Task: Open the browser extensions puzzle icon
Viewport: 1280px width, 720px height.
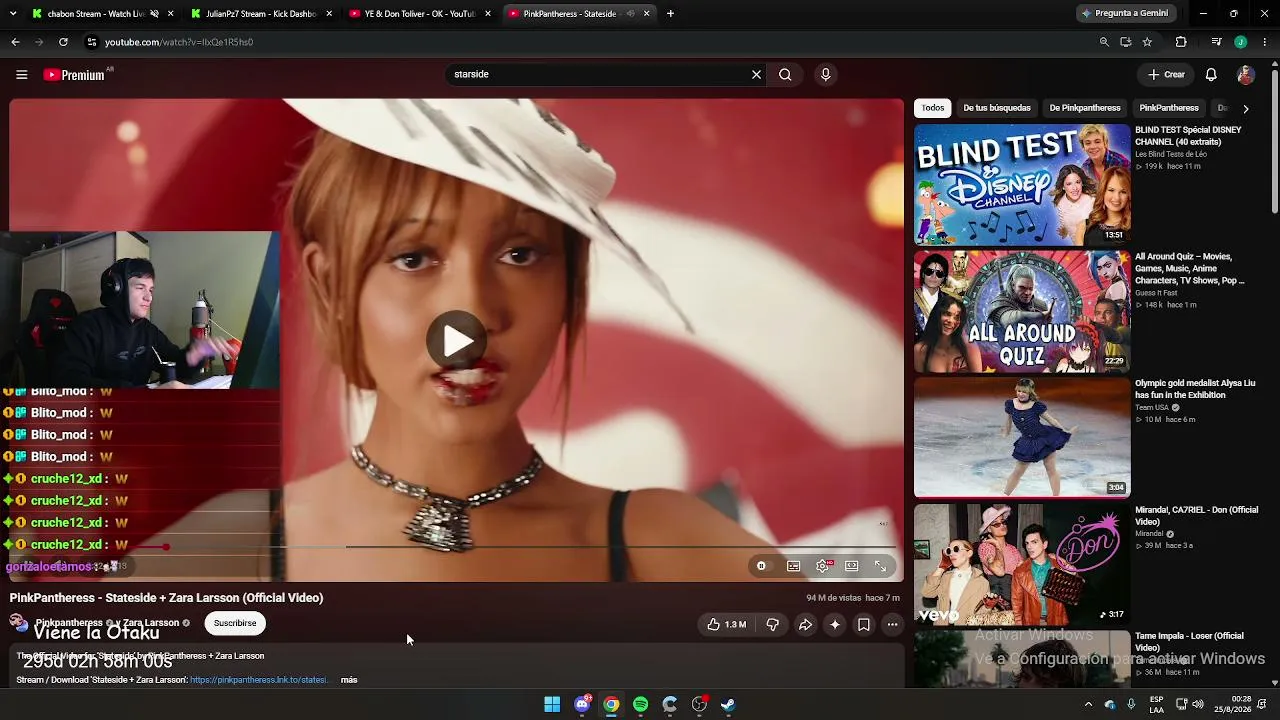Action: coord(1181,42)
